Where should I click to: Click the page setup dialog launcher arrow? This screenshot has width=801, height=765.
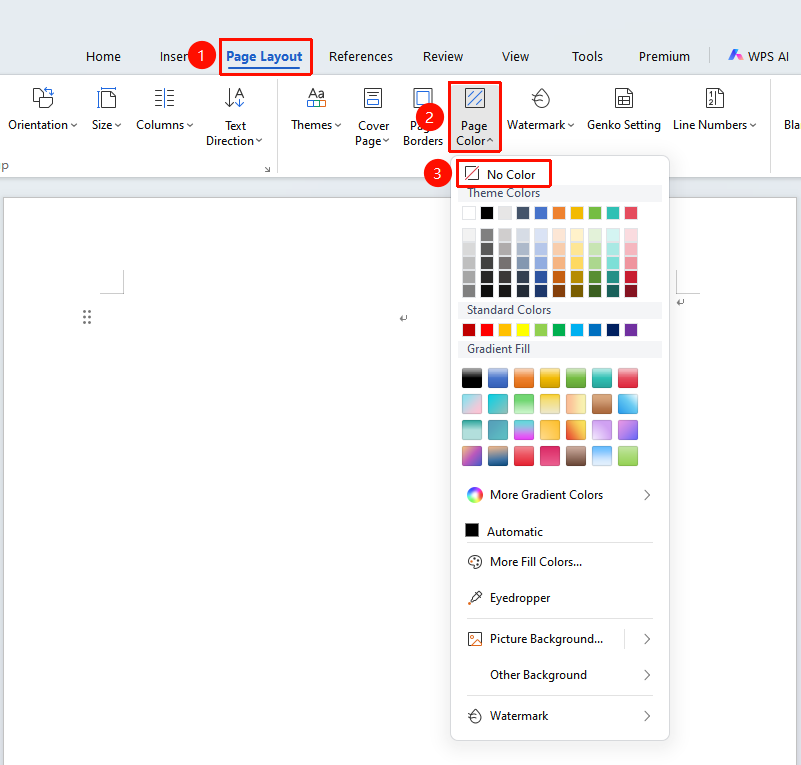point(267,169)
